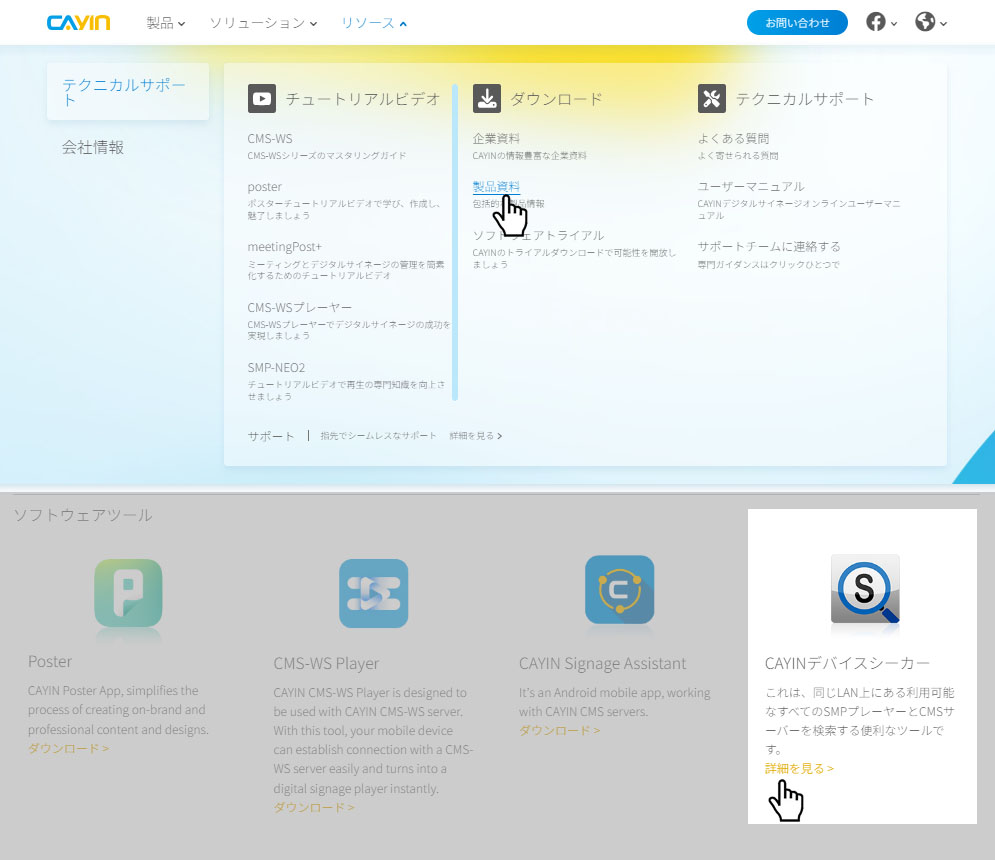Image resolution: width=995 pixels, height=860 pixels.
Task: Click the テクニカルサポート column heading
Action: point(805,99)
